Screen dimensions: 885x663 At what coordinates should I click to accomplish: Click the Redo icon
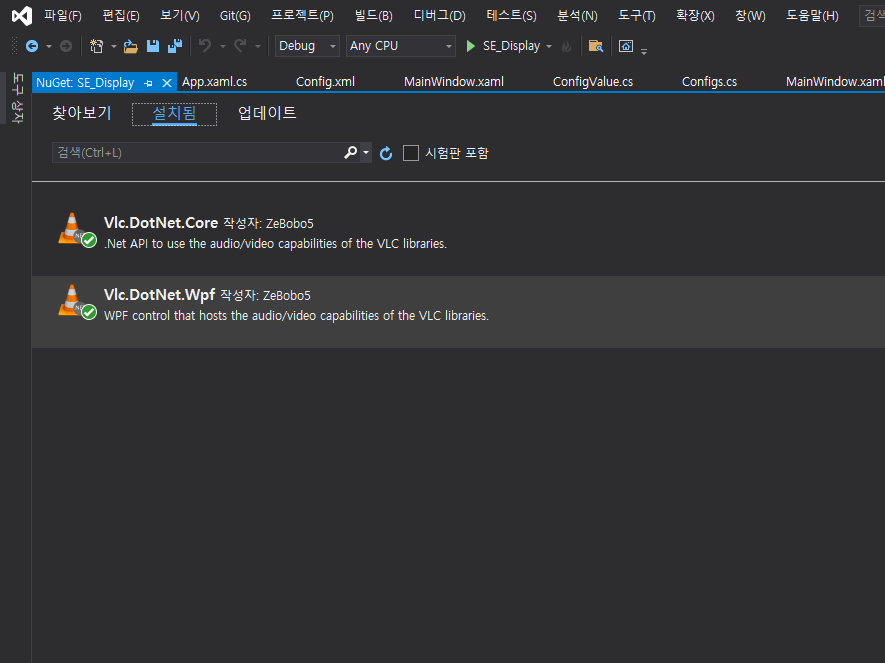(240, 46)
